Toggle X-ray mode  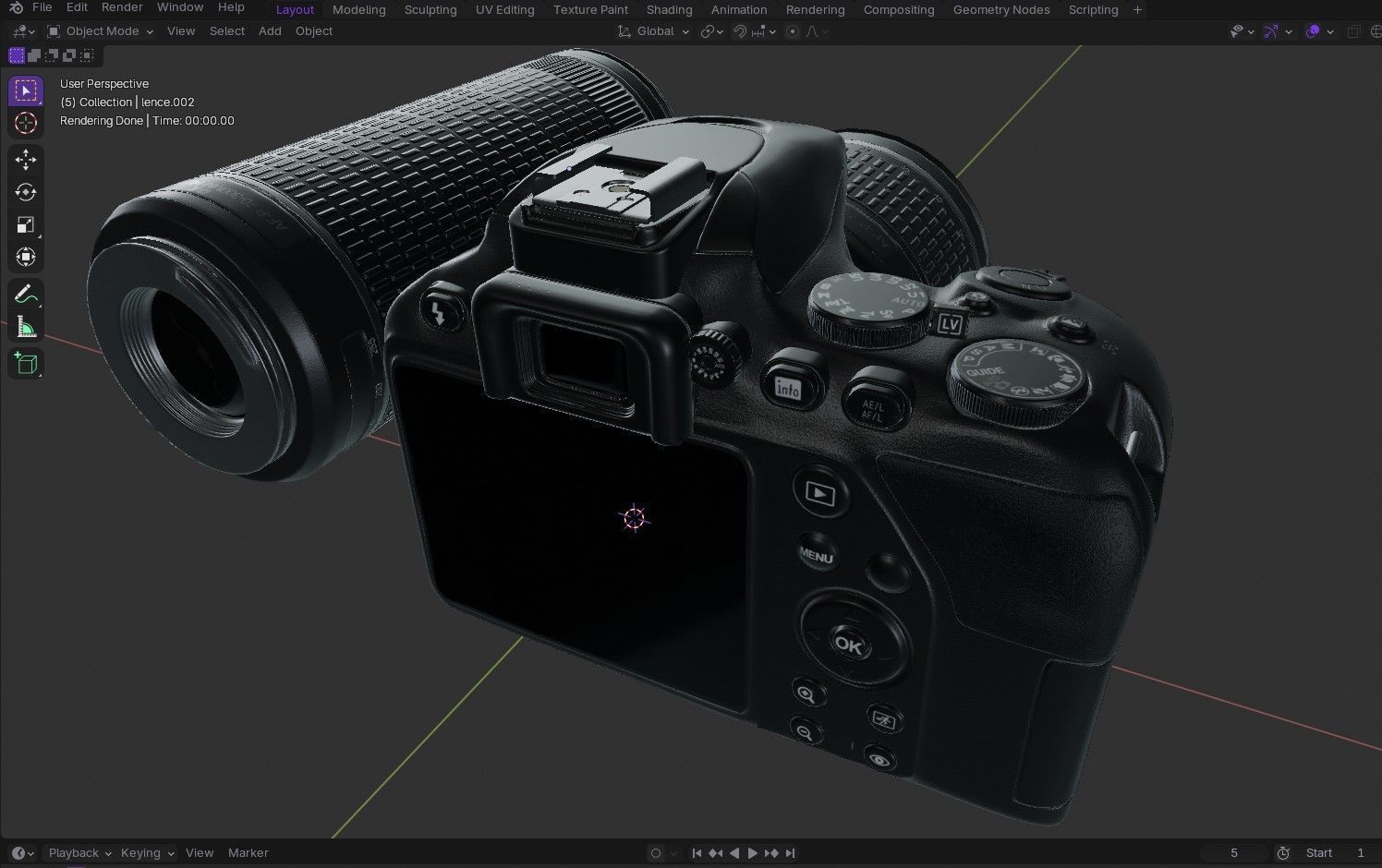point(1353,31)
